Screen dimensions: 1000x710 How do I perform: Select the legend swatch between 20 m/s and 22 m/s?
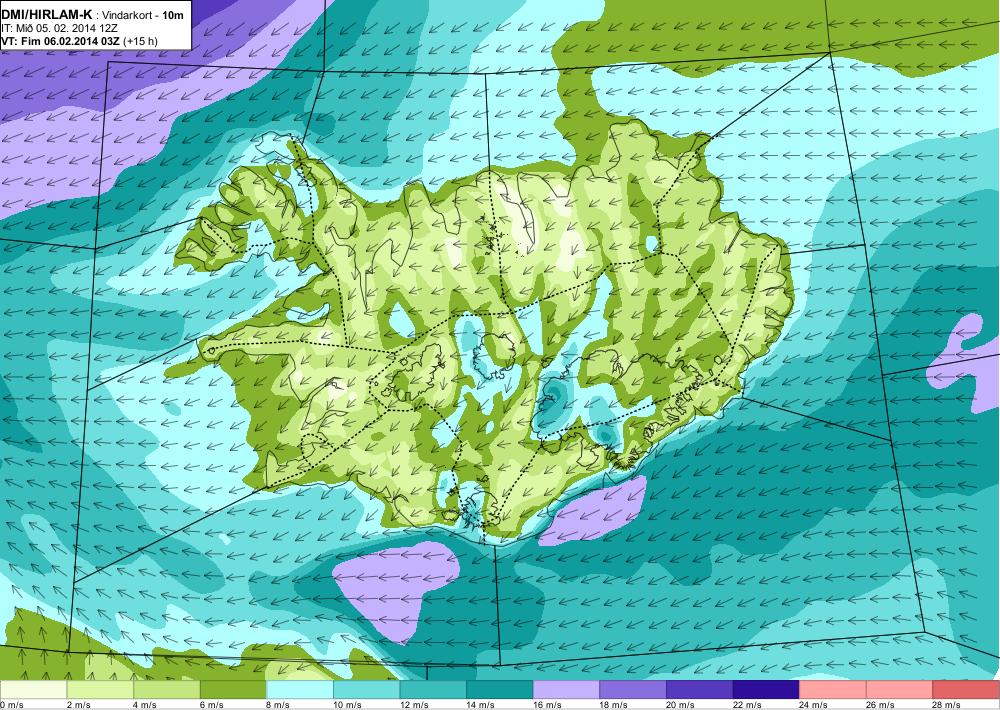pyautogui.click(x=700, y=690)
